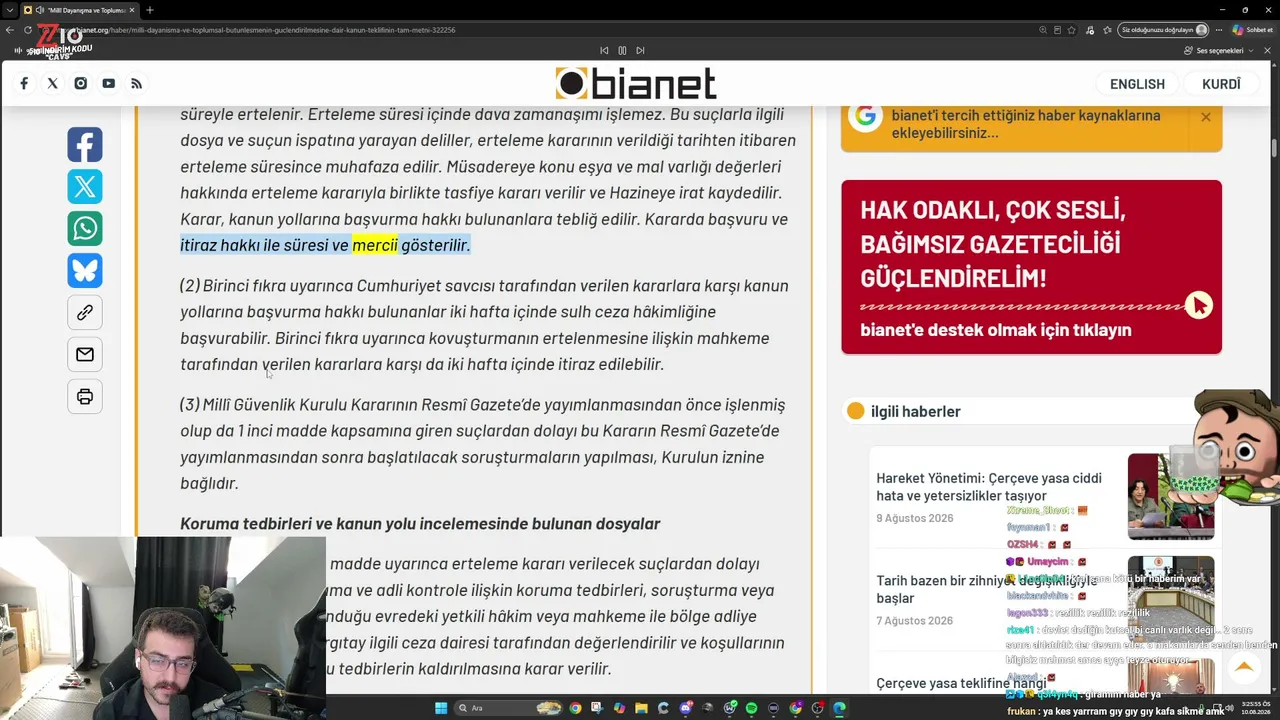1280x720 pixels.
Task: Share the article on Bluesky
Action: (85, 271)
